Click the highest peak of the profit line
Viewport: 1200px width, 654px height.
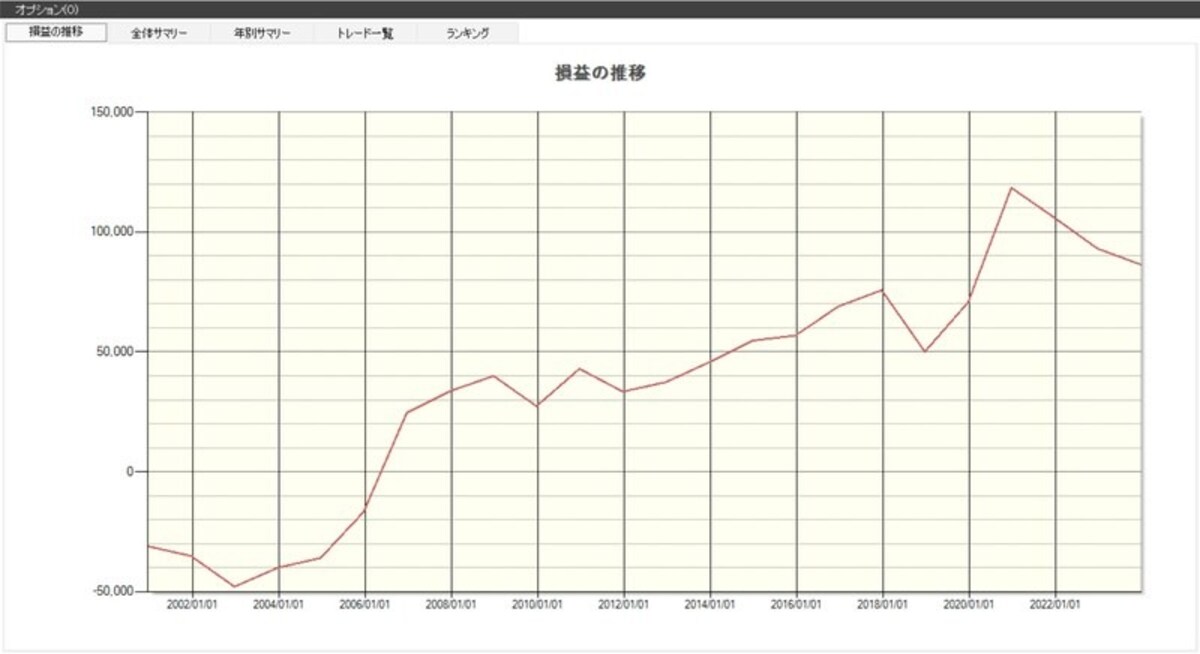click(1012, 187)
